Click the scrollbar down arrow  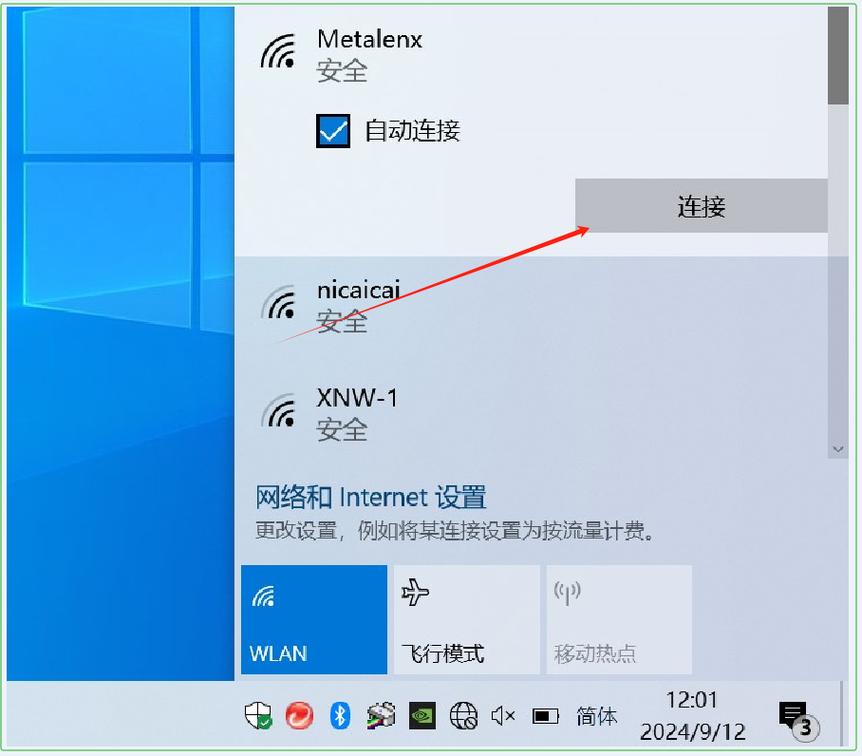point(838,449)
